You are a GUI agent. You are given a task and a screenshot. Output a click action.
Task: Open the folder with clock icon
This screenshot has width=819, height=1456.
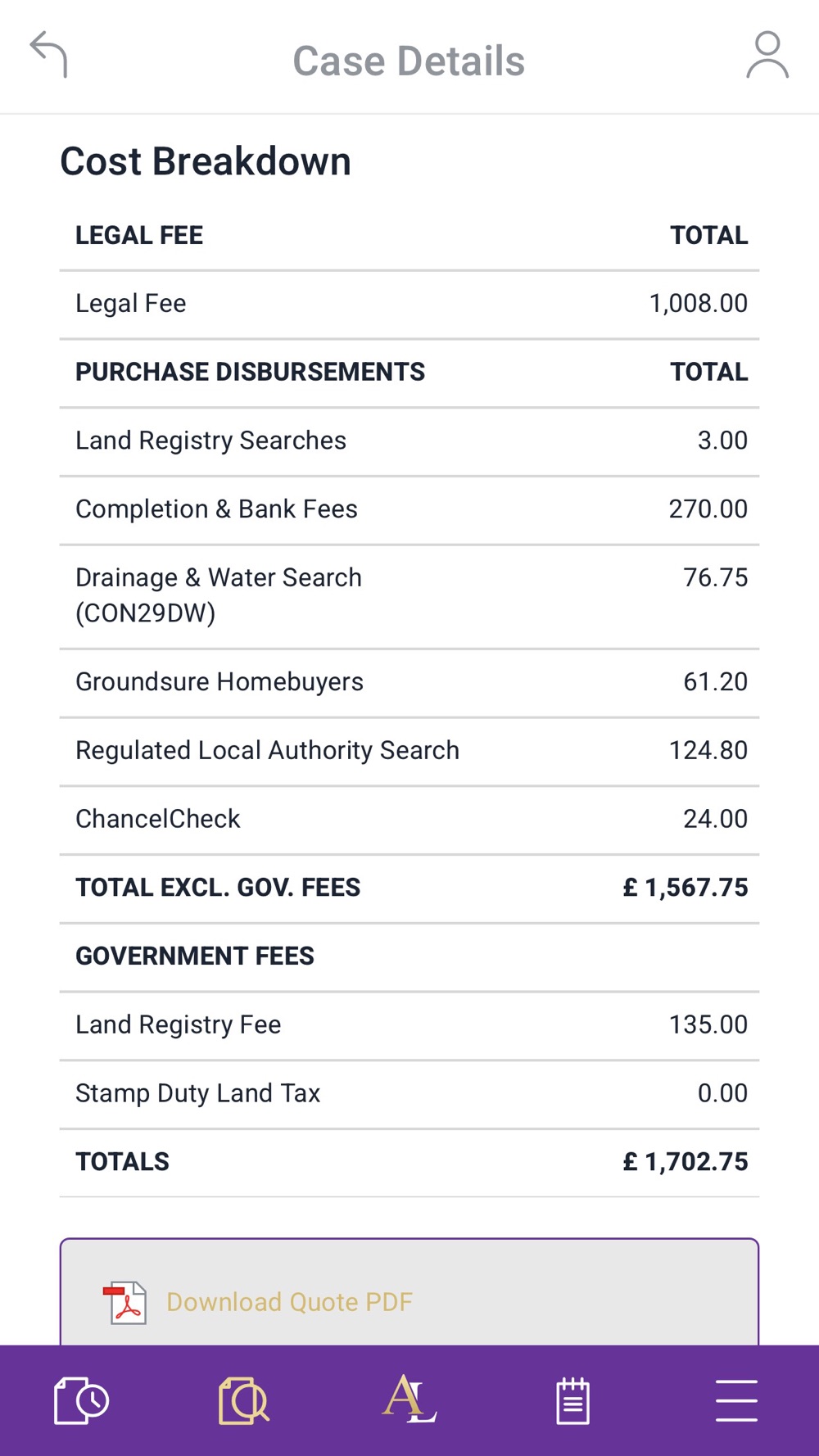click(81, 1400)
